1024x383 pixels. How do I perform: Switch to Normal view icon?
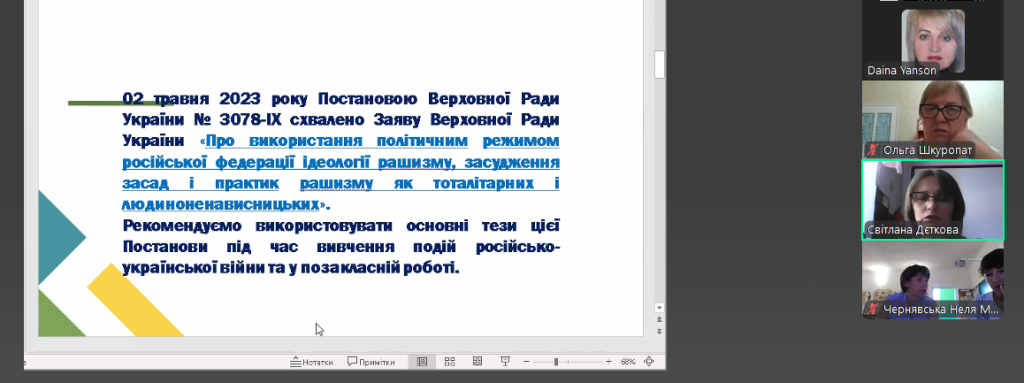pos(422,361)
